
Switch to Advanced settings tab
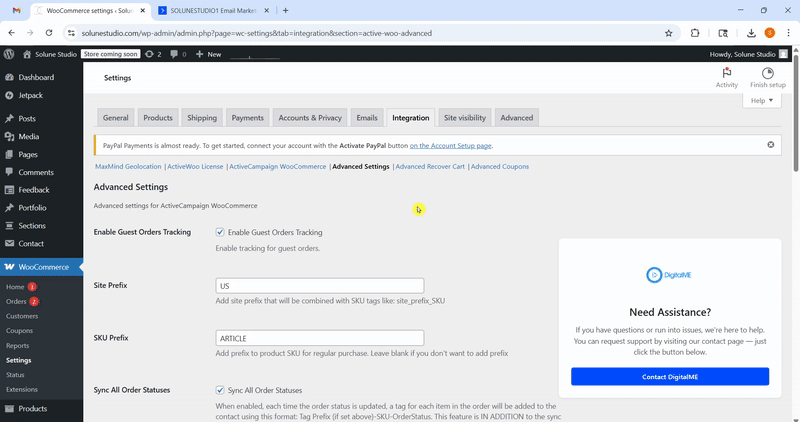click(516, 117)
